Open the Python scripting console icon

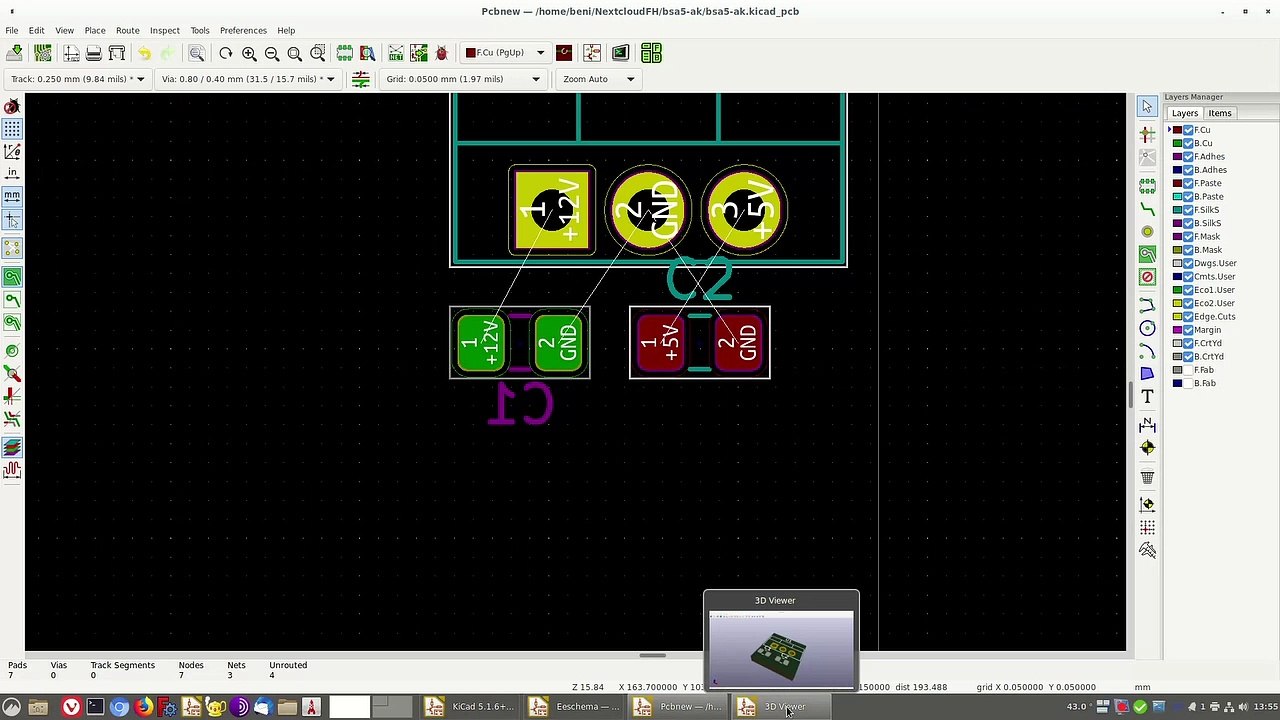[620, 53]
